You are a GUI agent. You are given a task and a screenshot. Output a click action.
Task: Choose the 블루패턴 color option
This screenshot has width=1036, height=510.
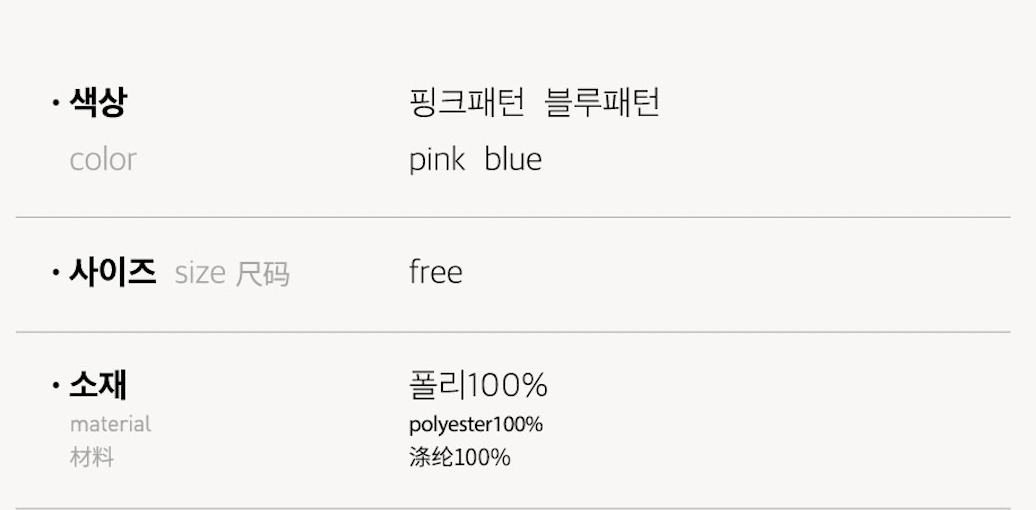click(x=602, y=102)
